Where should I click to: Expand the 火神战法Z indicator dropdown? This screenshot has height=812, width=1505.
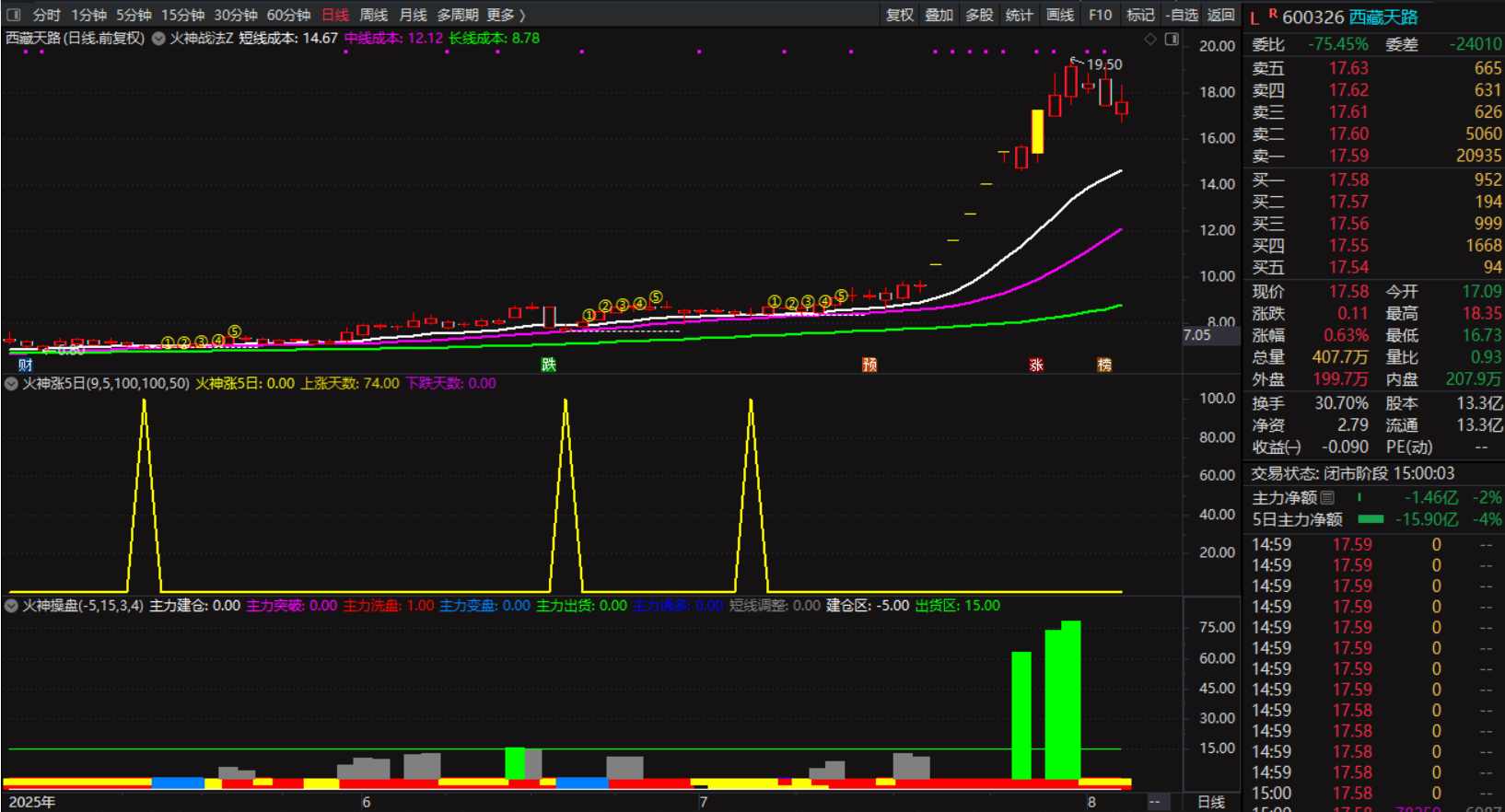click(159, 39)
